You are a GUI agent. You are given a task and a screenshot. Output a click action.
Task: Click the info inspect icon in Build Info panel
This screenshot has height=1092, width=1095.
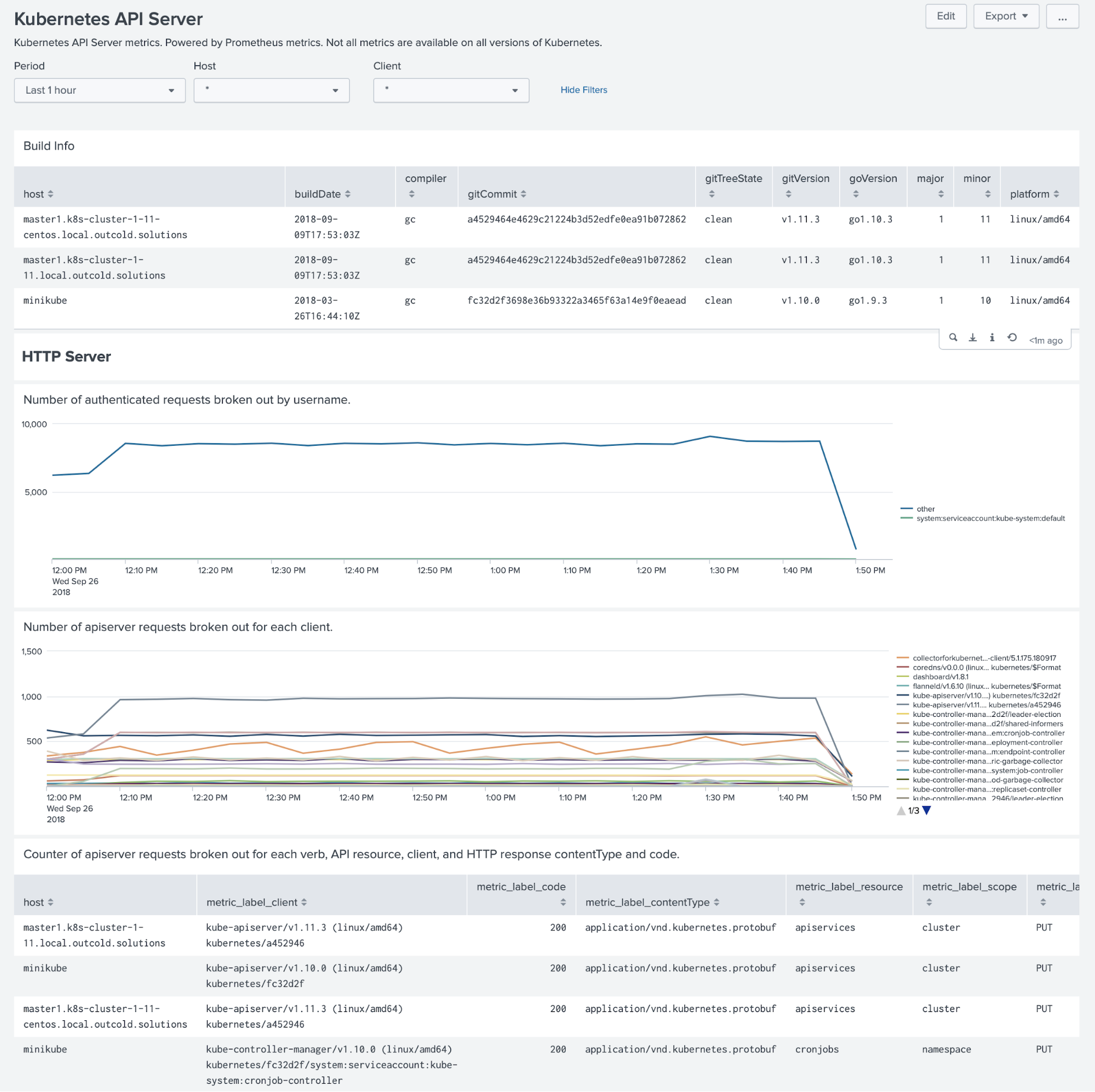tap(992, 338)
